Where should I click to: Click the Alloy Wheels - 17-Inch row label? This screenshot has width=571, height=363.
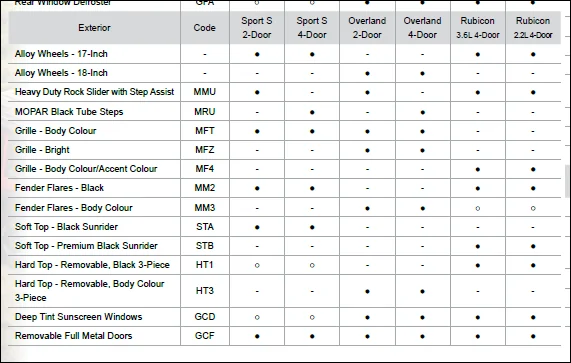click(x=61, y=54)
